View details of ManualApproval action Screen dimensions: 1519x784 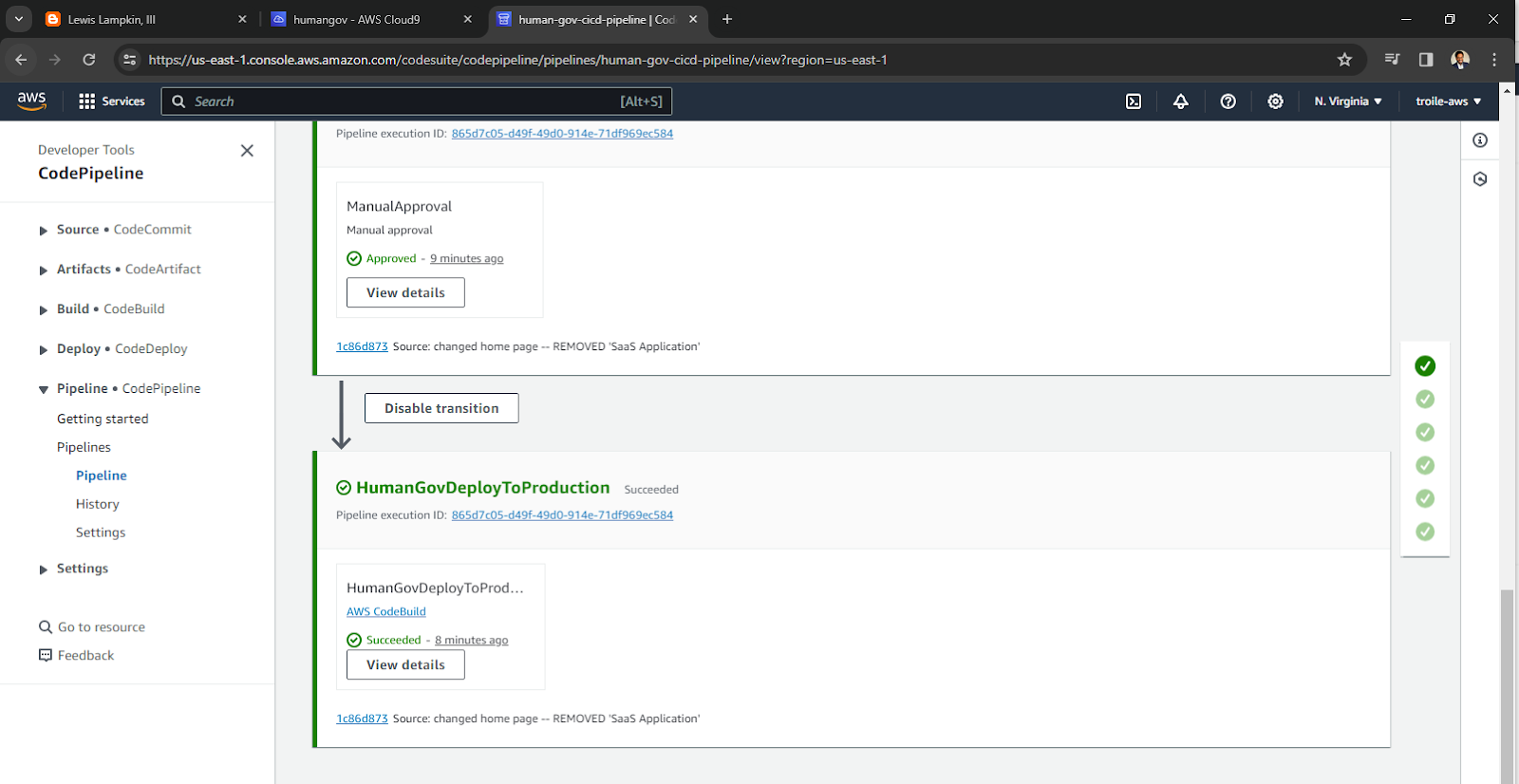pos(405,292)
